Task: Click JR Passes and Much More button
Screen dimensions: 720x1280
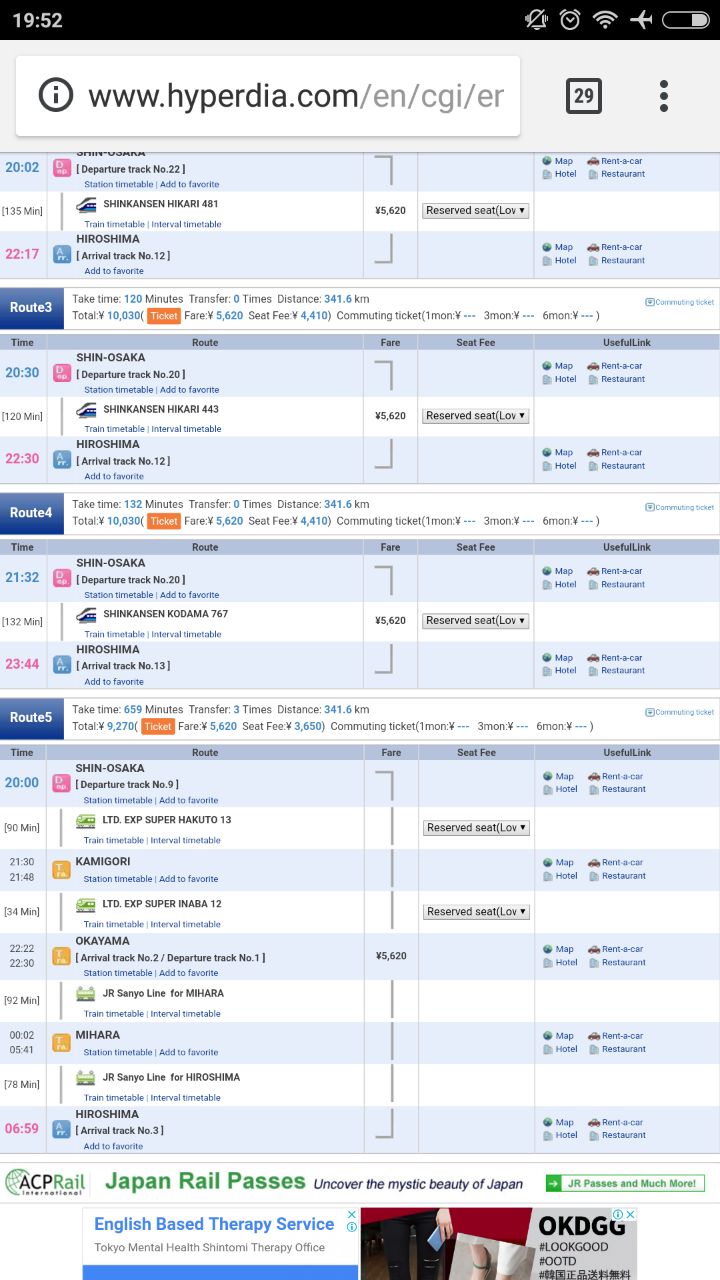Action: coord(625,1183)
